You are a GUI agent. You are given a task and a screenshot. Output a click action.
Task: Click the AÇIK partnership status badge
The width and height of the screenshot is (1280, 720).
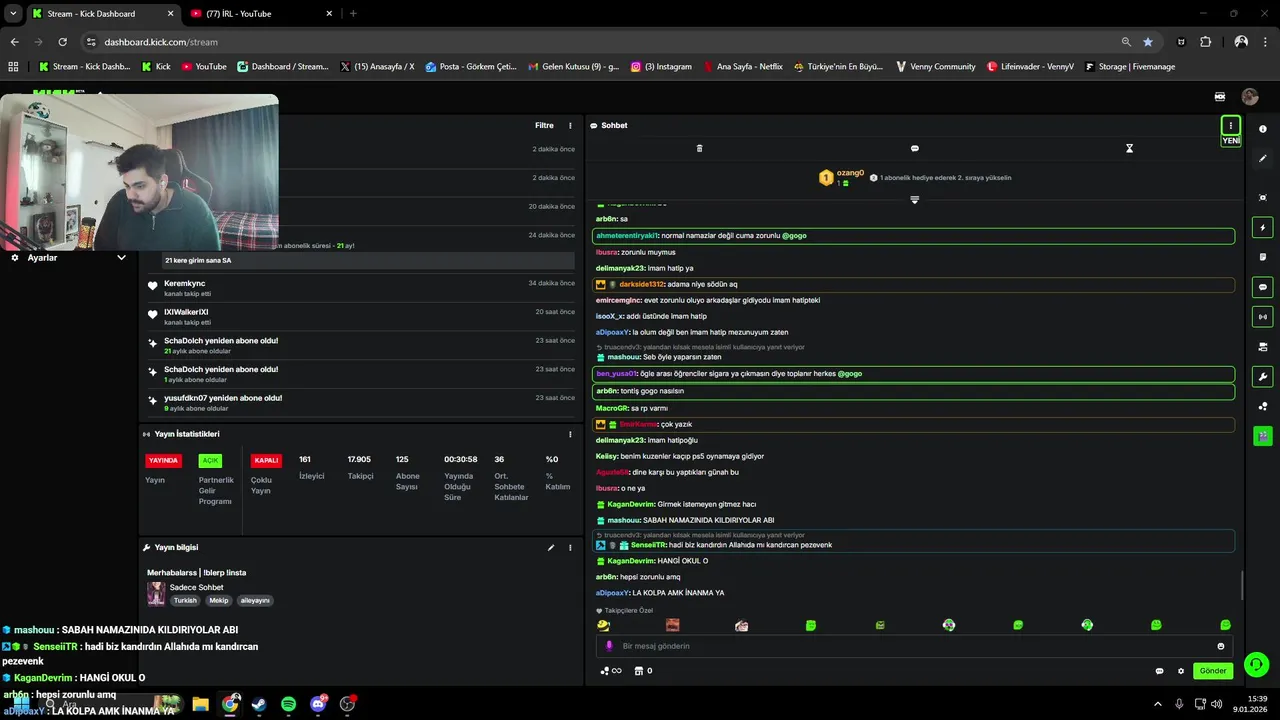[210, 461]
